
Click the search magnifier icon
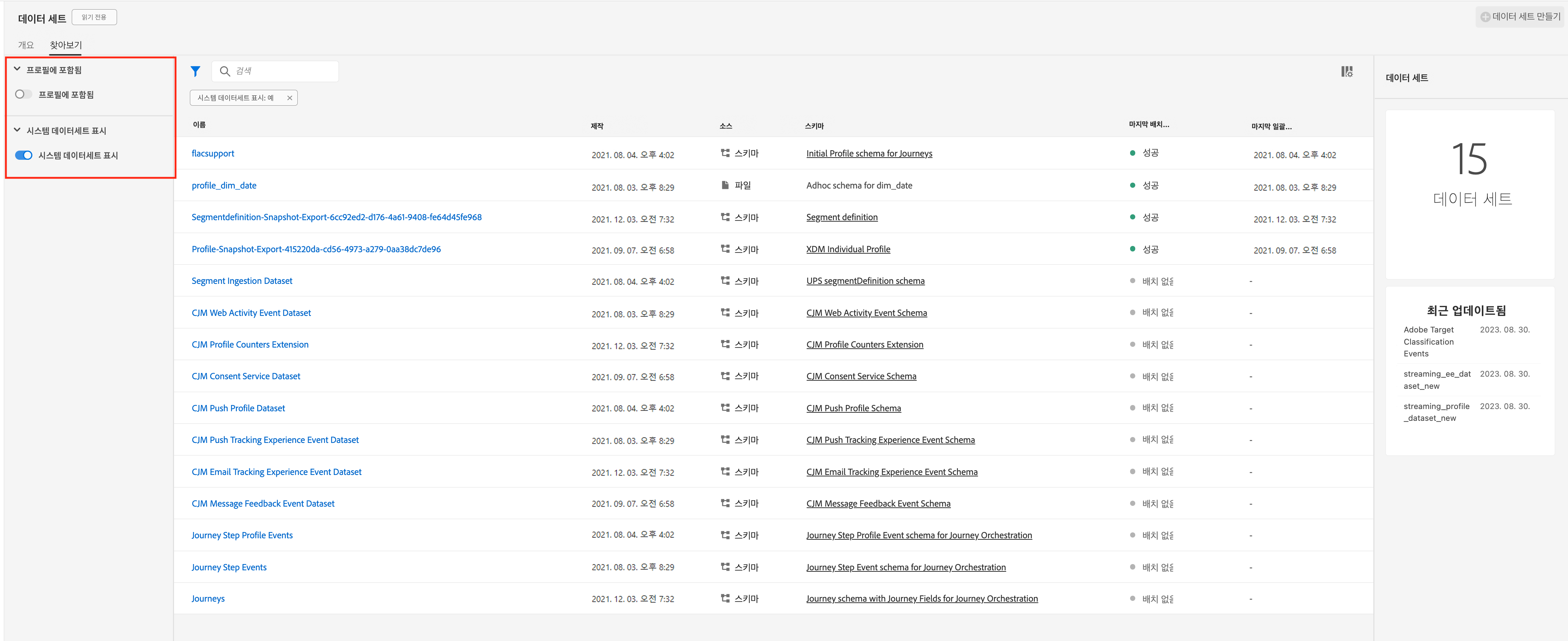(224, 71)
